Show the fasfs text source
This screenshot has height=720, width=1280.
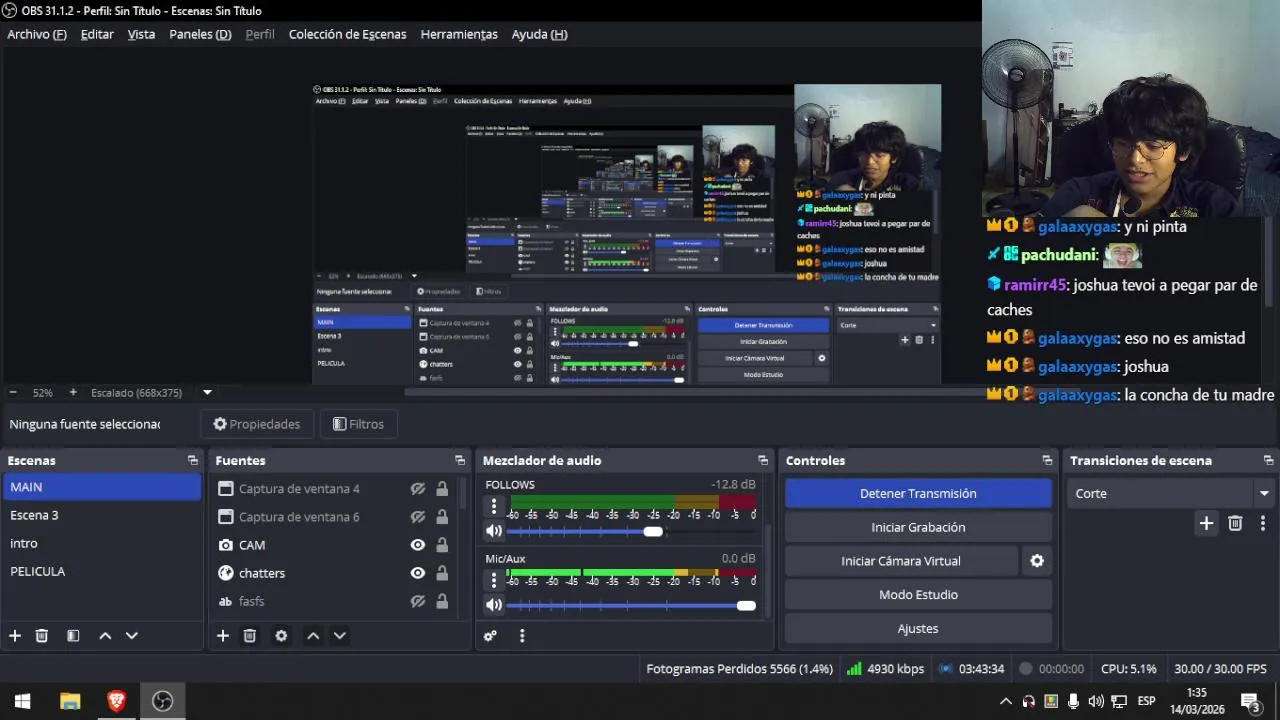pyautogui.click(x=418, y=601)
